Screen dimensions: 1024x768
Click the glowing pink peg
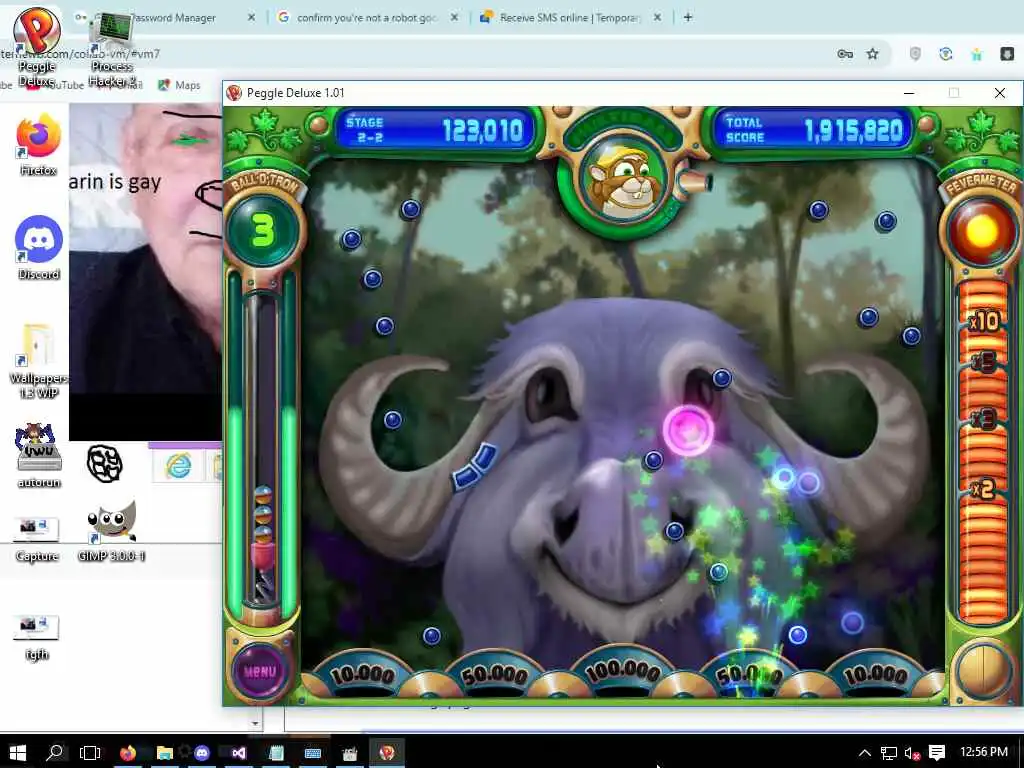[688, 430]
